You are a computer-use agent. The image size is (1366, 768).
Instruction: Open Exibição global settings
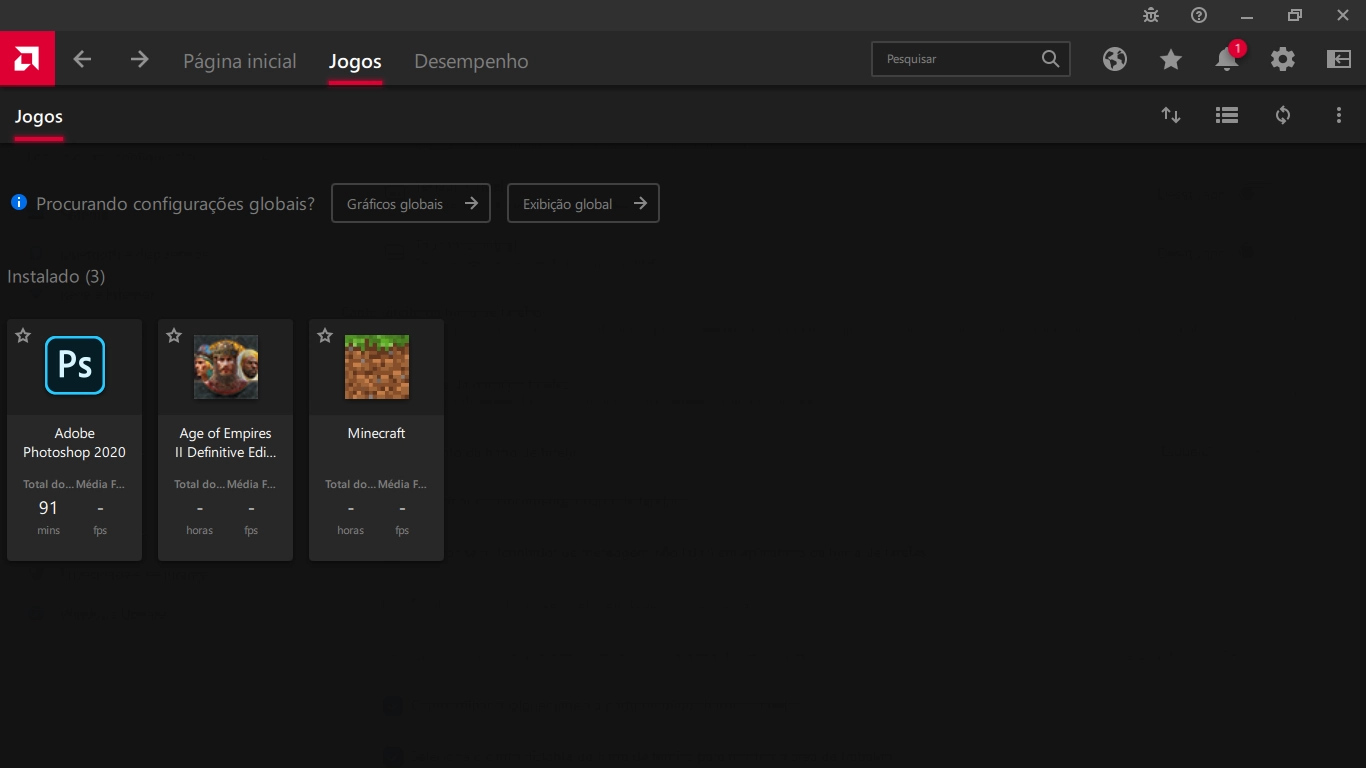point(583,203)
